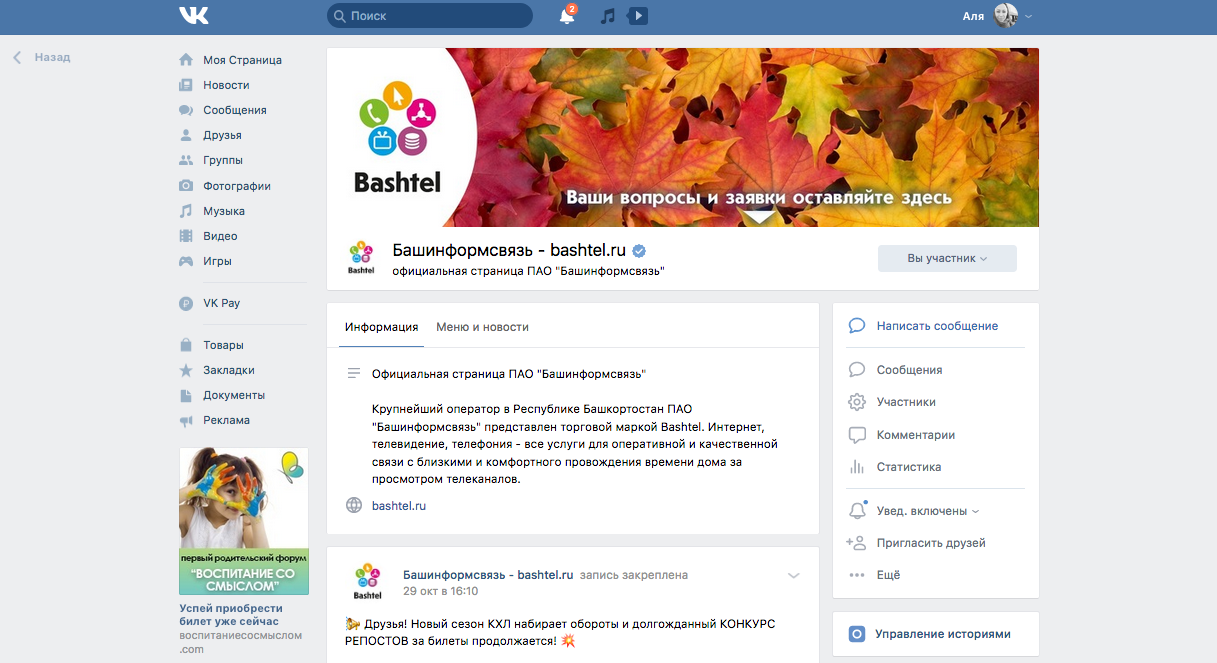Select the 'Информация' tab
1217x663 pixels.
pyautogui.click(x=381, y=327)
